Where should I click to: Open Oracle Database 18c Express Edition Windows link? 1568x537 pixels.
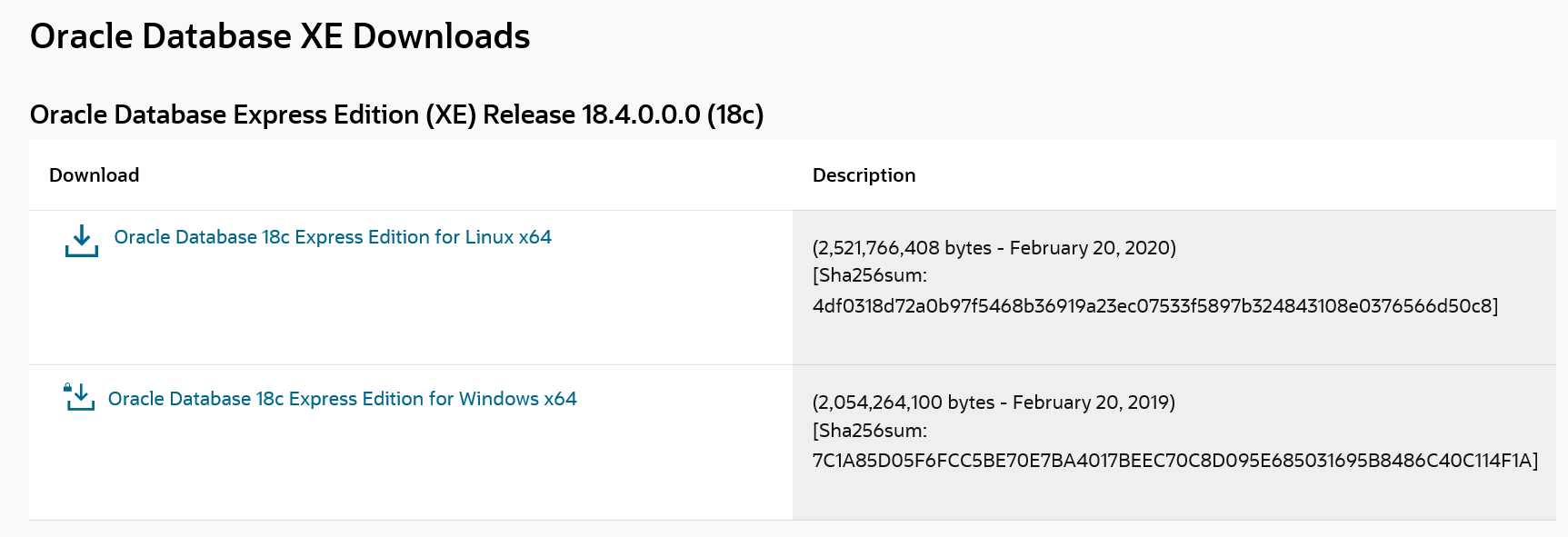point(342,399)
